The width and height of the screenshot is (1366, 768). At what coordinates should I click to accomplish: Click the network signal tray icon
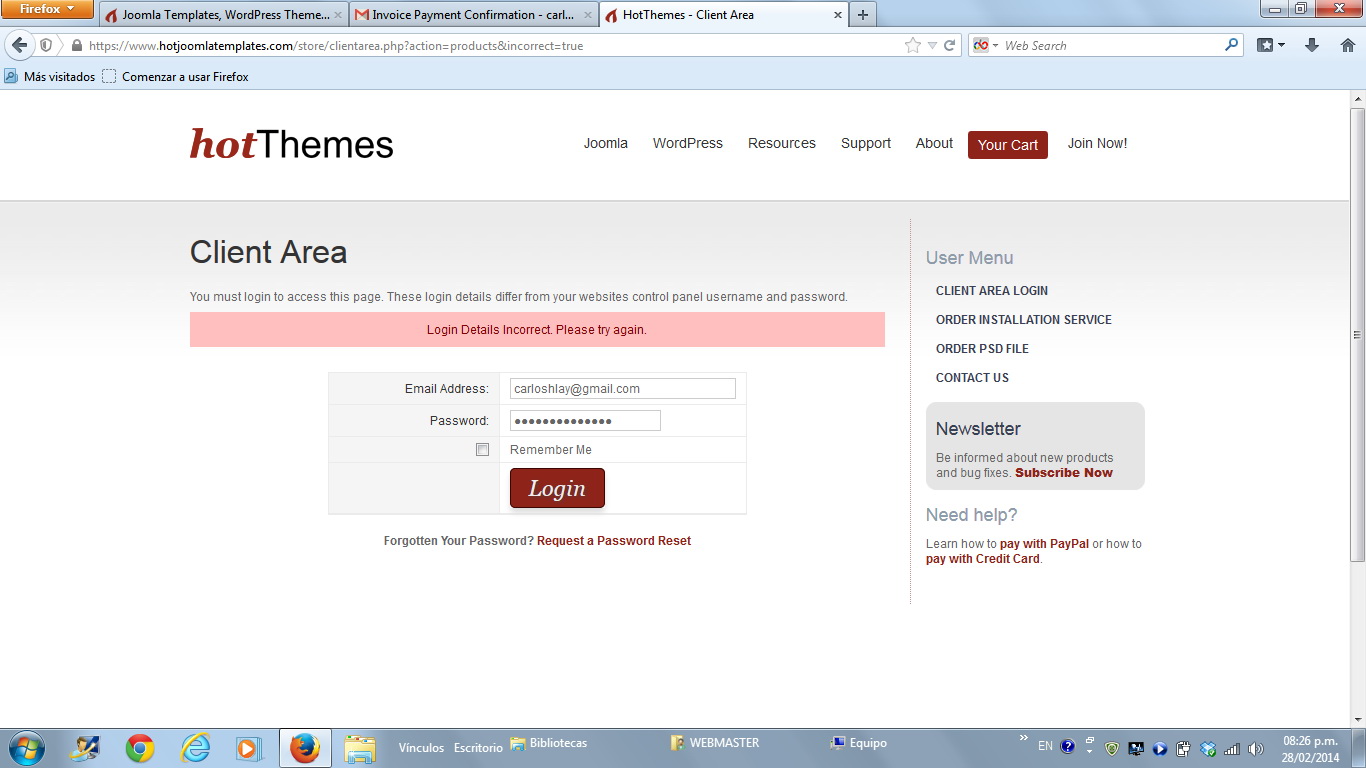[1232, 748]
